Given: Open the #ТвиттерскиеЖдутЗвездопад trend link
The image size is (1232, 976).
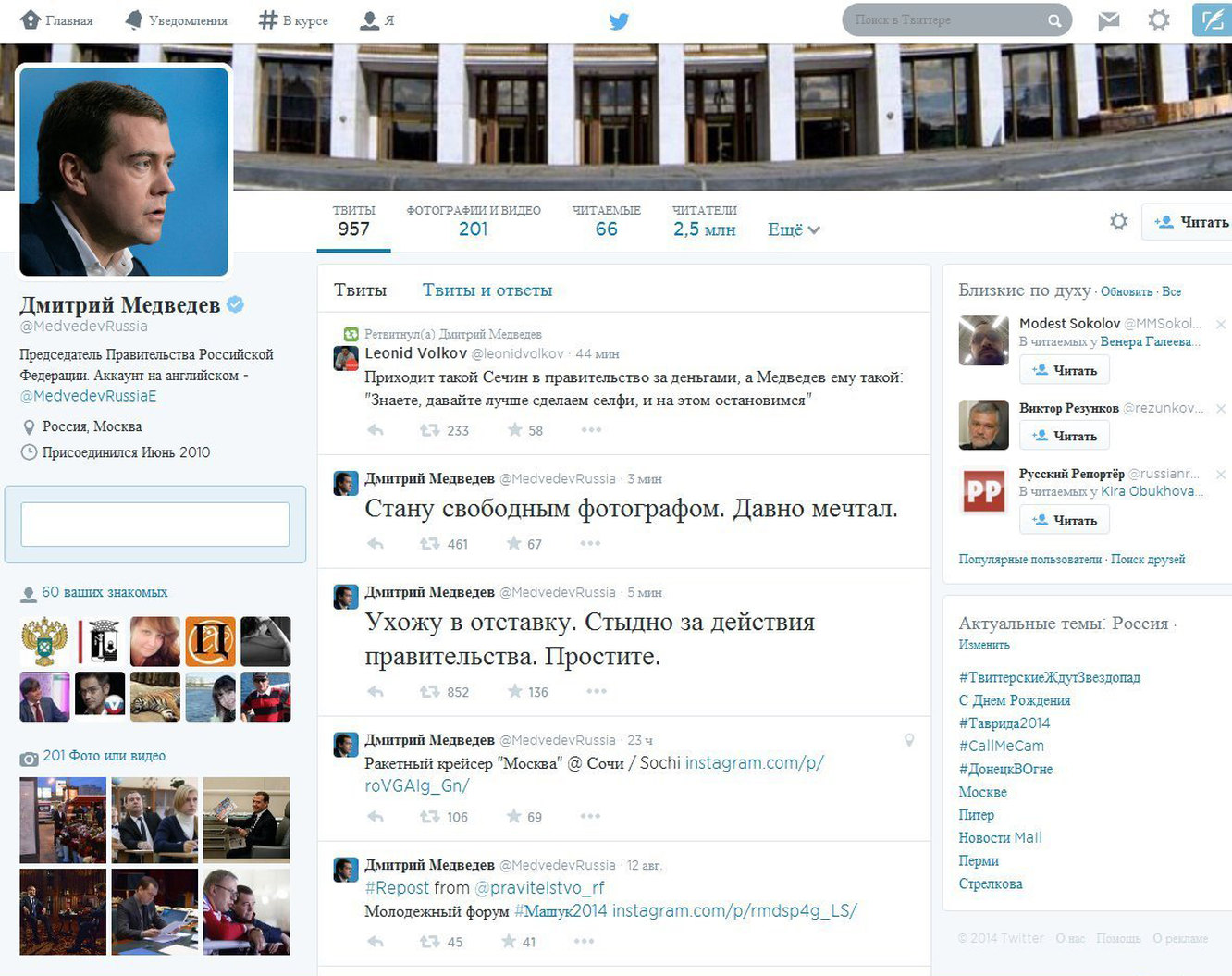Looking at the screenshot, I should (x=1050, y=677).
